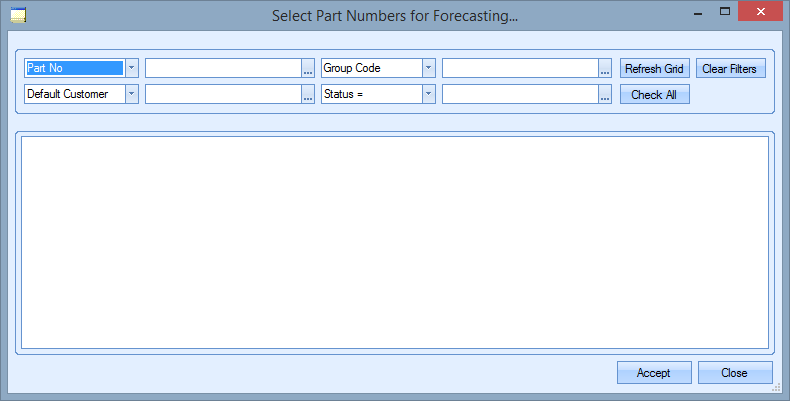Click the Close button at bottom

pos(734,373)
